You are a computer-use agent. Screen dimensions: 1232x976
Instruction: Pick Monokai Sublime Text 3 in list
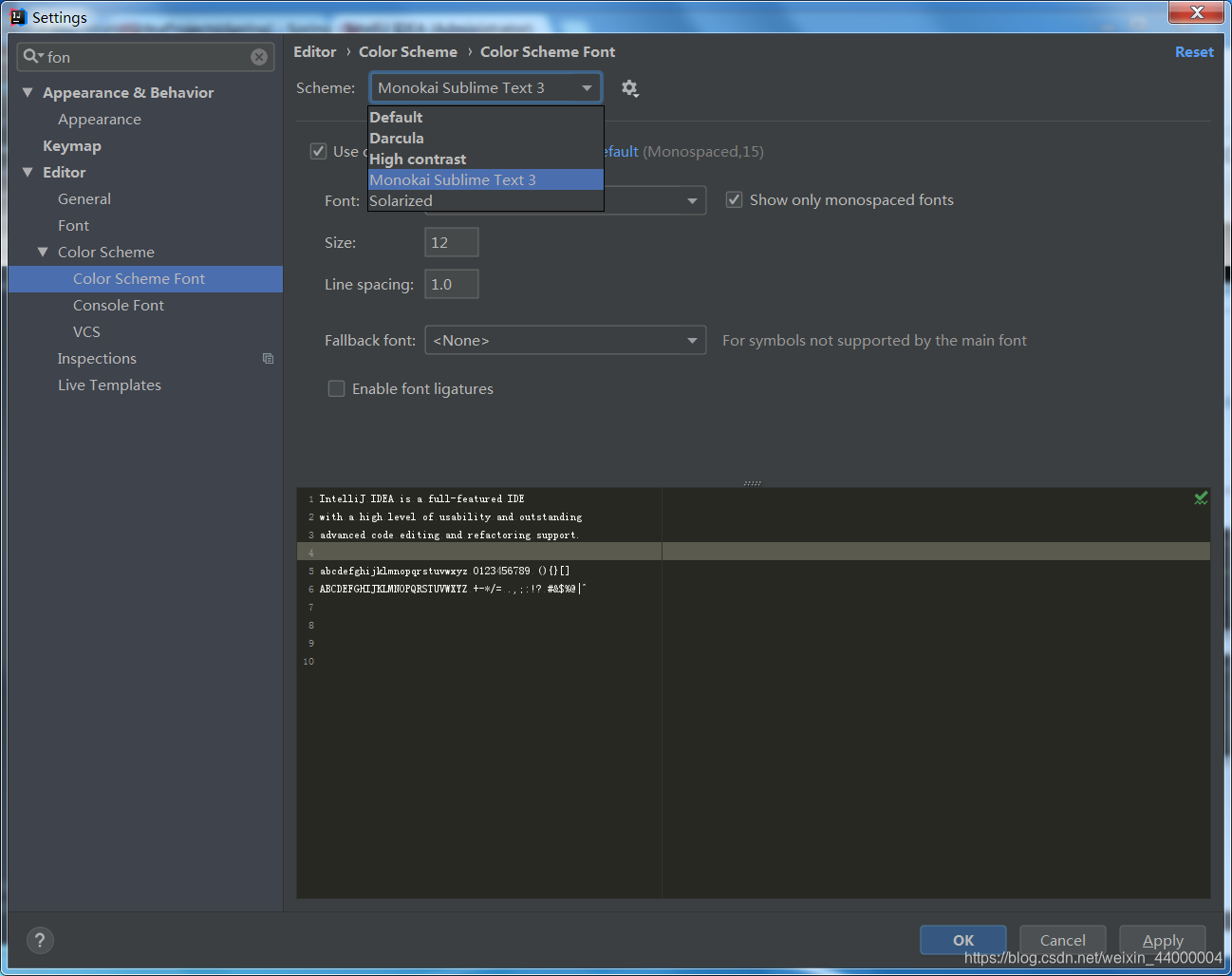tap(485, 179)
